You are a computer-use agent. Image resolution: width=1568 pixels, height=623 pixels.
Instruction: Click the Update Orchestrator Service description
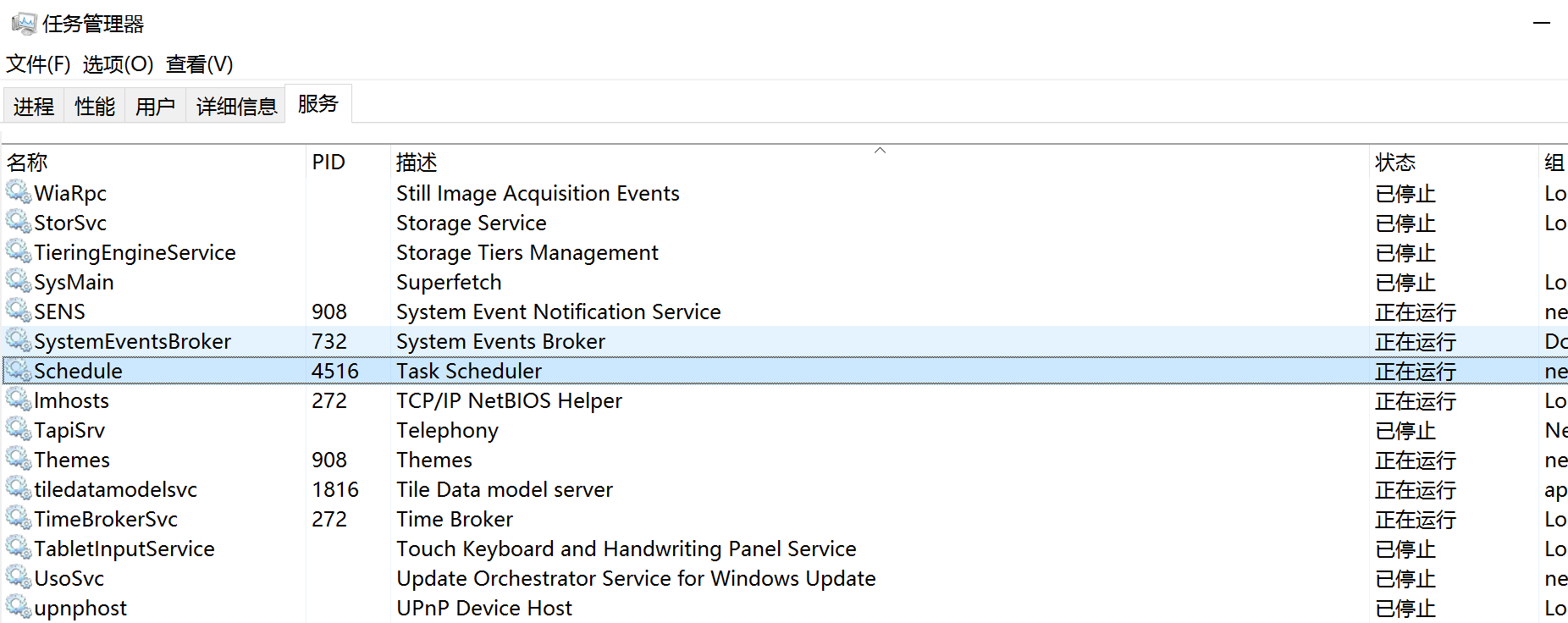pyautogui.click(x=636, y=578)
